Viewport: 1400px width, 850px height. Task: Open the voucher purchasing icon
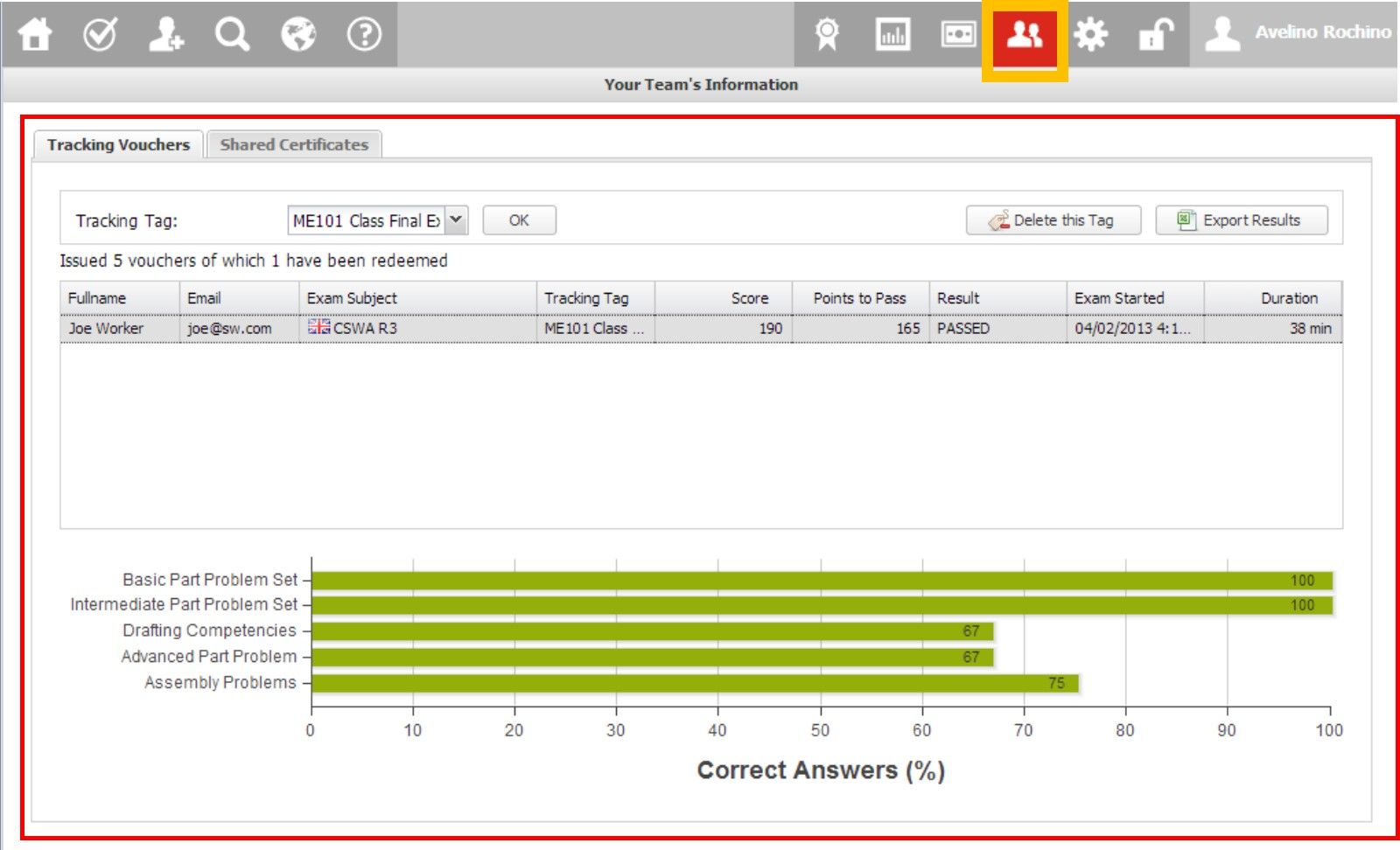958,35
